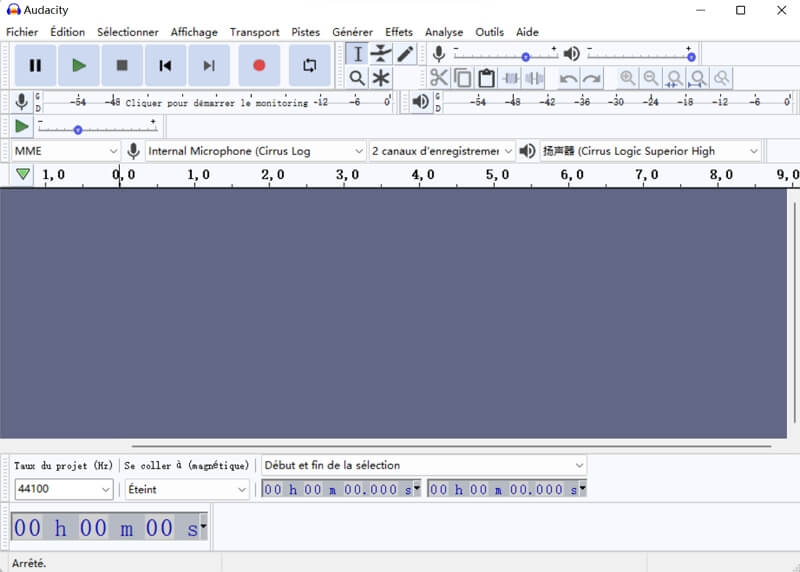
Task: Click the playback meter speaker icon
Action: pos(420,102)
